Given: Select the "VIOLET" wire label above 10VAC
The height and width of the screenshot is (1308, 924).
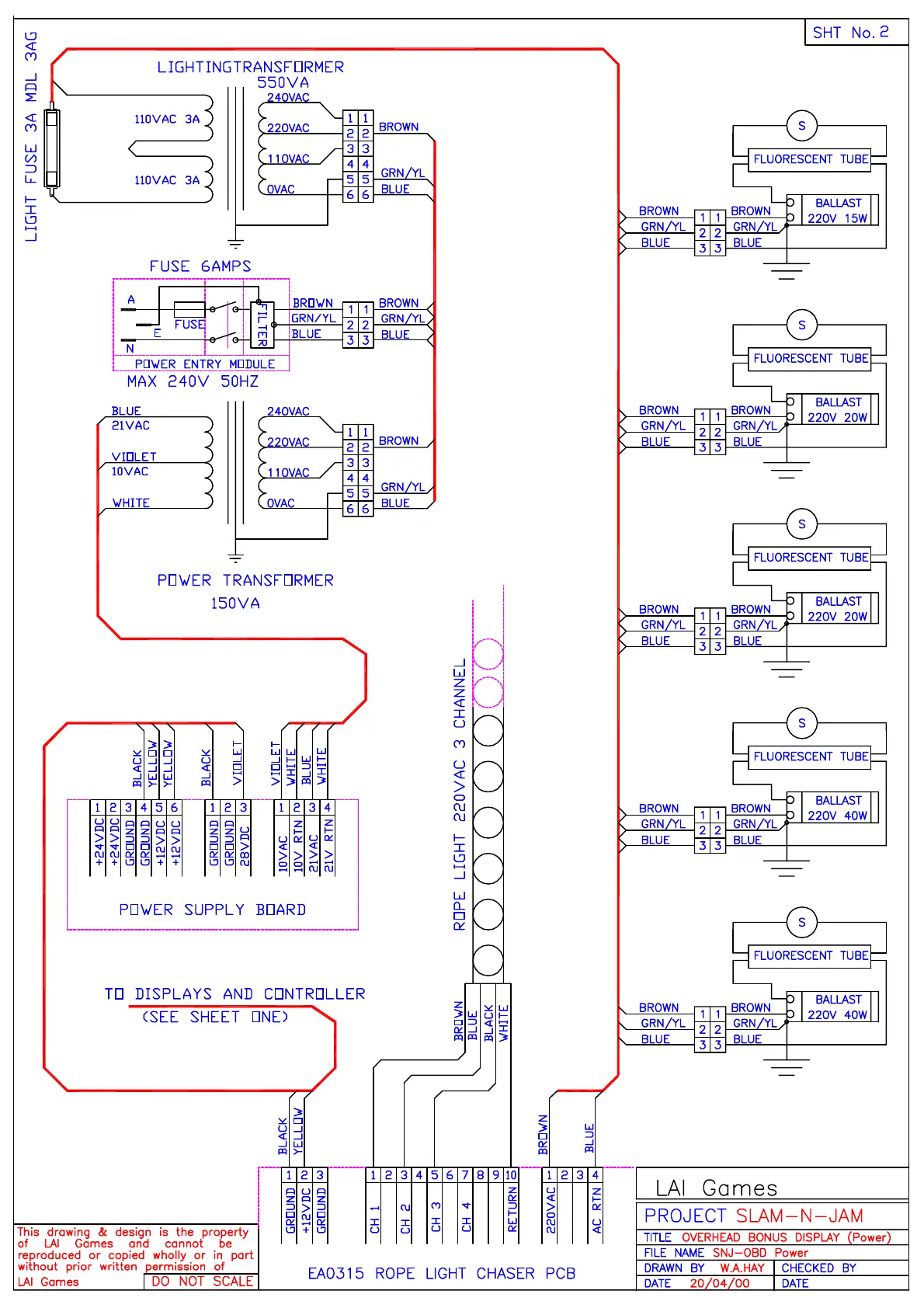Looking at the screenshot, I should [134, 457].
